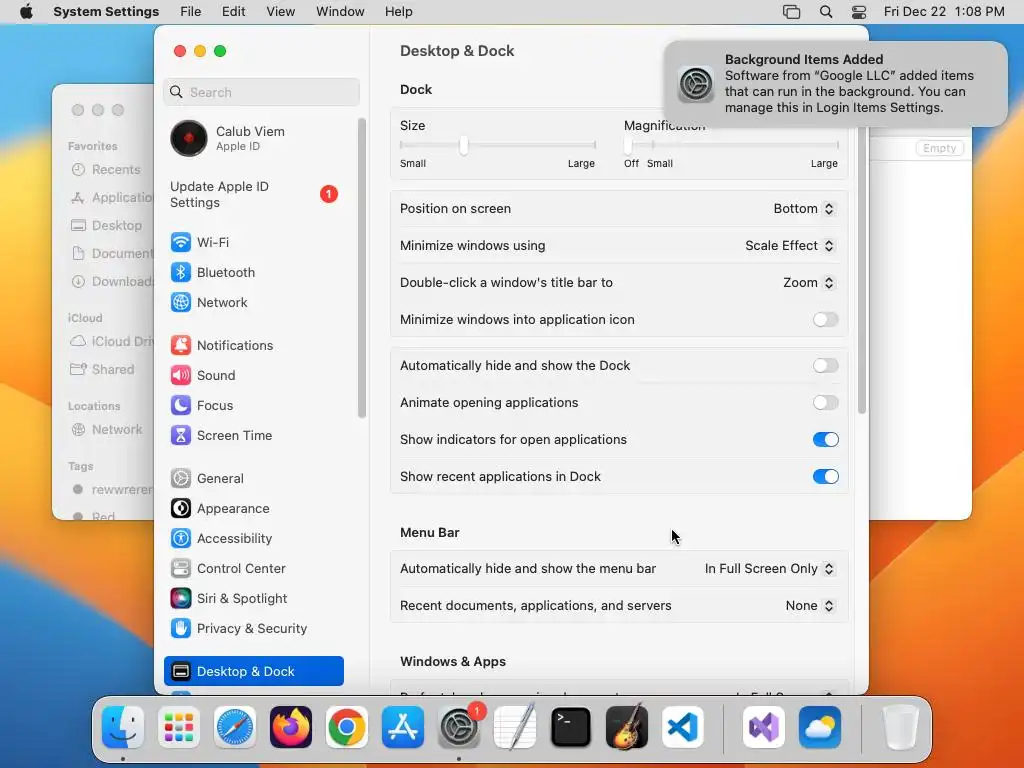Open the View menu
Screen dimensions: 1024x768
click(281, 12)
